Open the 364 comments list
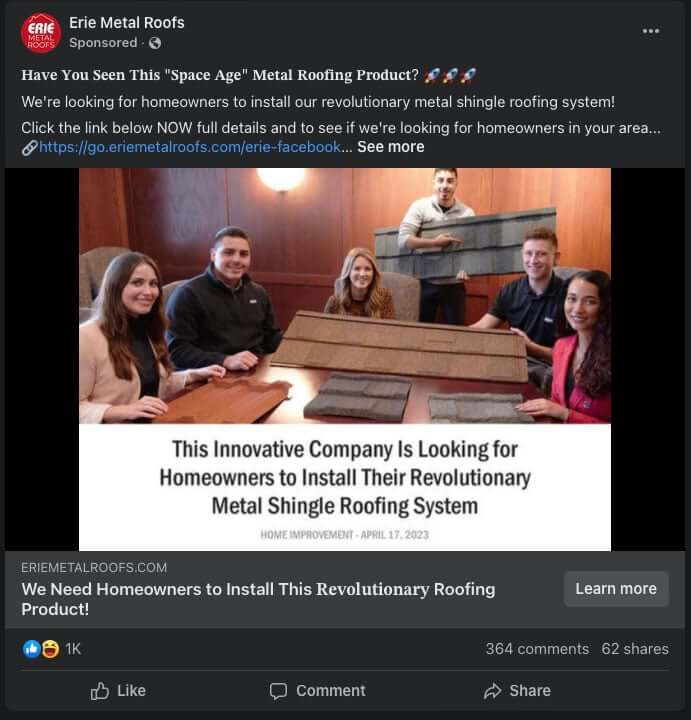Image resolution: width=691 pixels, height=720 pixels. [537, 649]
